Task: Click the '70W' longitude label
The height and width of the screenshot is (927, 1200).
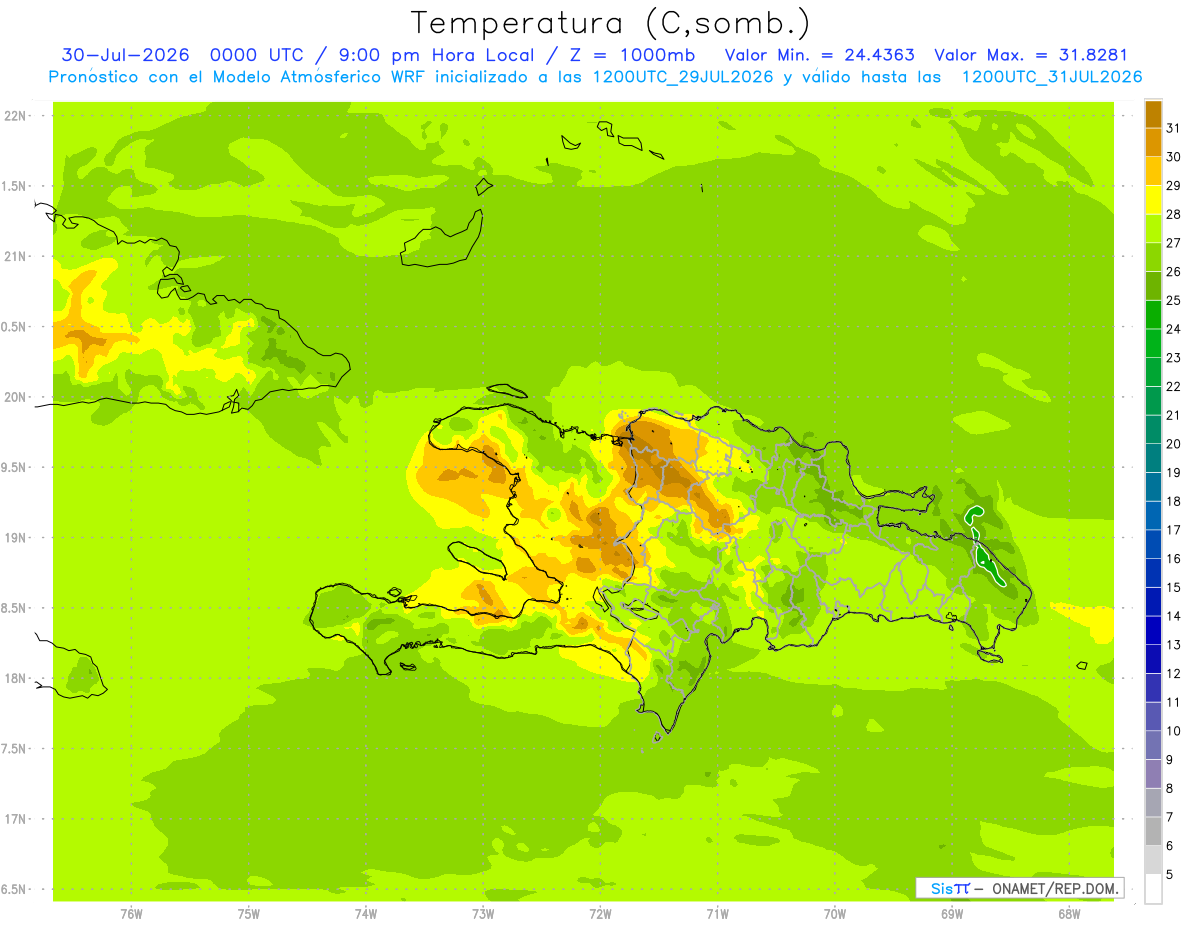Action: coord(835,914)
